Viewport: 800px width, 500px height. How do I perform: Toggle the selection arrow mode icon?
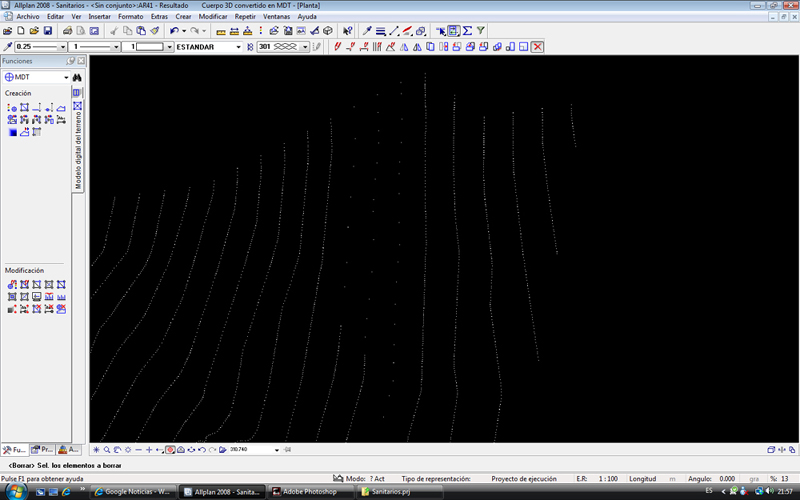[440, 31]
